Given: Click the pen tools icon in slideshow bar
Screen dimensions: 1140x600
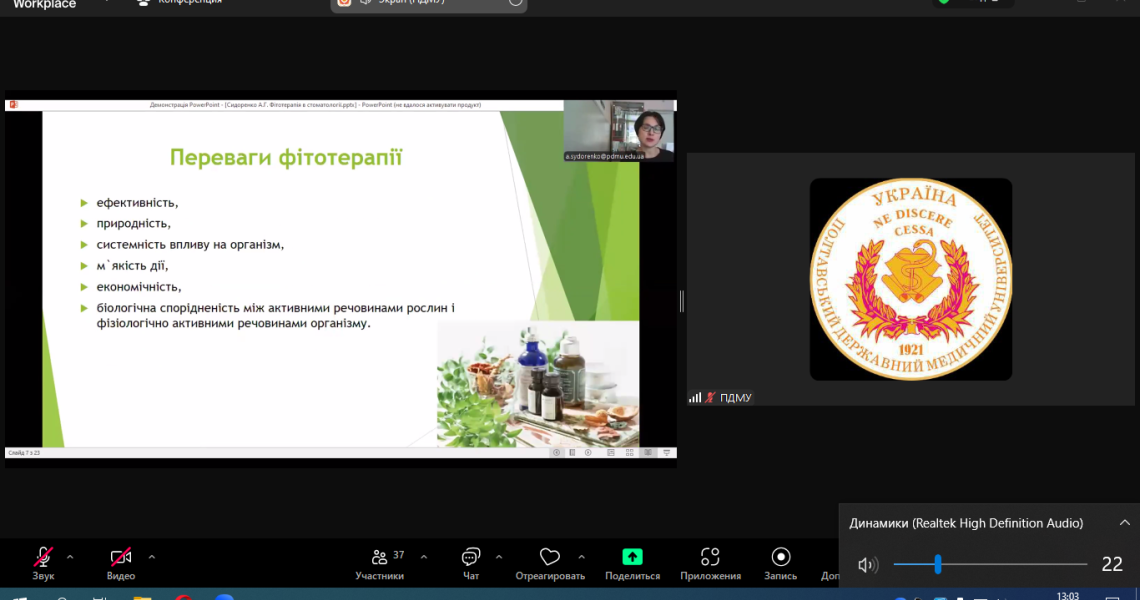Looking at the screenshot, I should 572,452.
